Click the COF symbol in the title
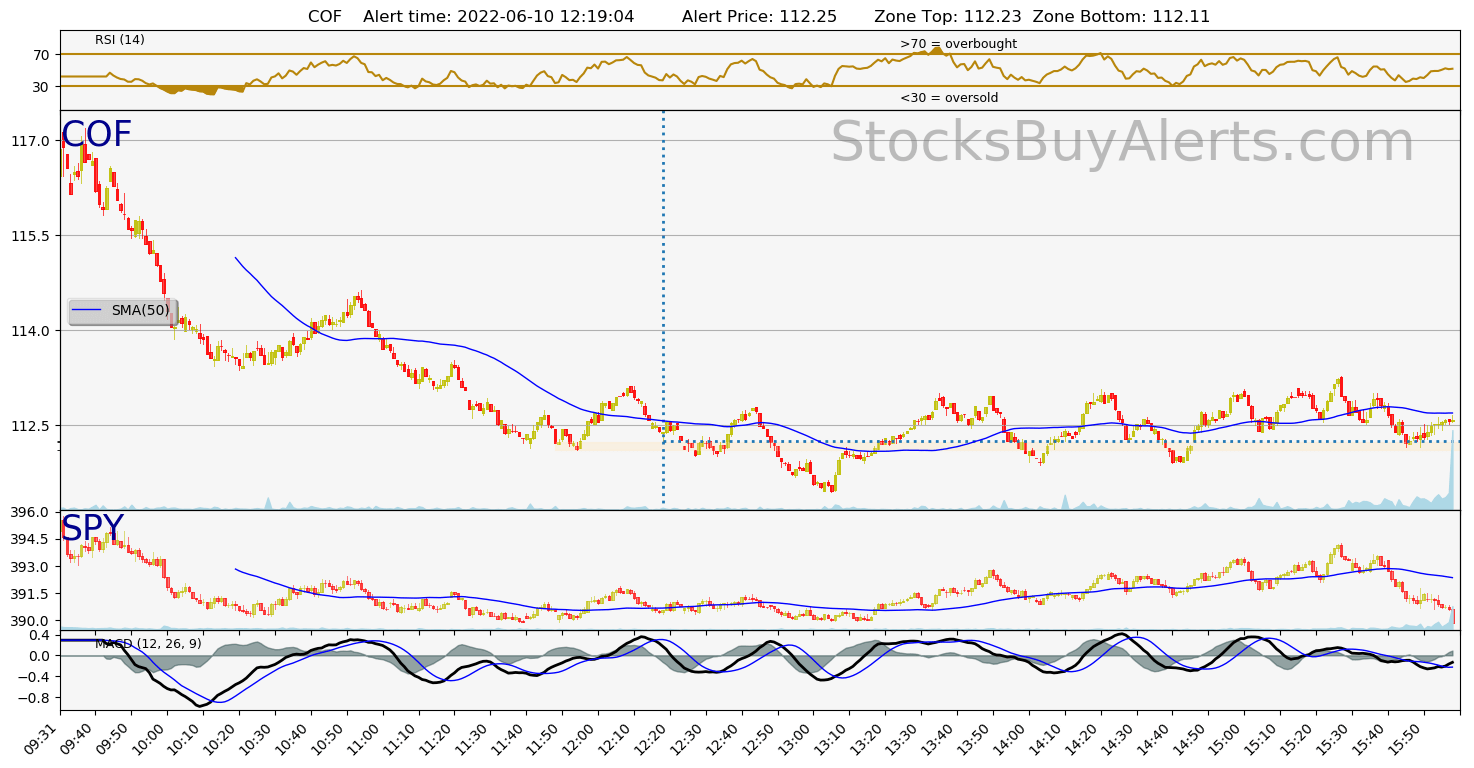 click(325, 16)
